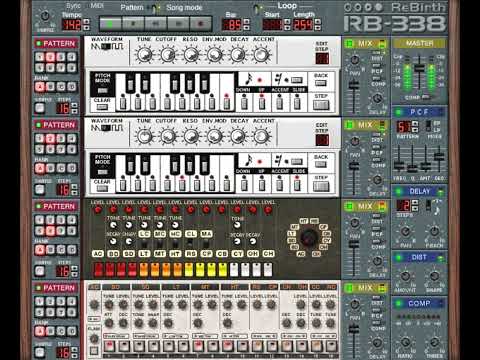Click the top synth Tune knob
Image resolution: width=480 pixels, height=360 pixels.
[145, 54]
